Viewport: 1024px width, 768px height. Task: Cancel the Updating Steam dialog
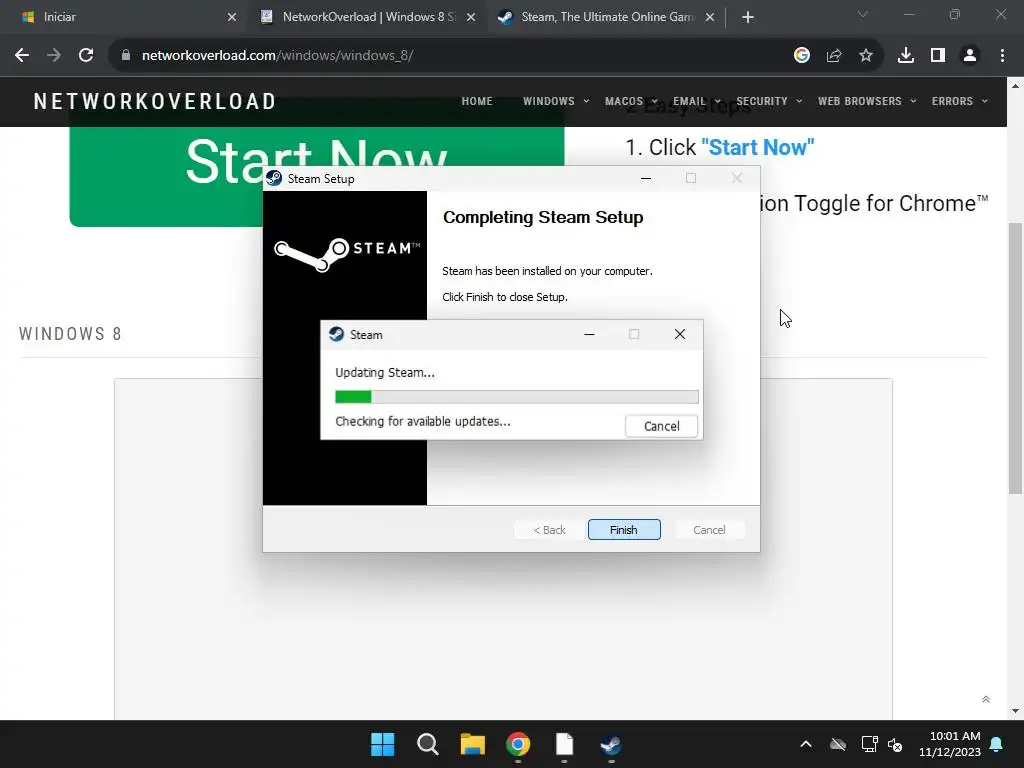(662, 426)
